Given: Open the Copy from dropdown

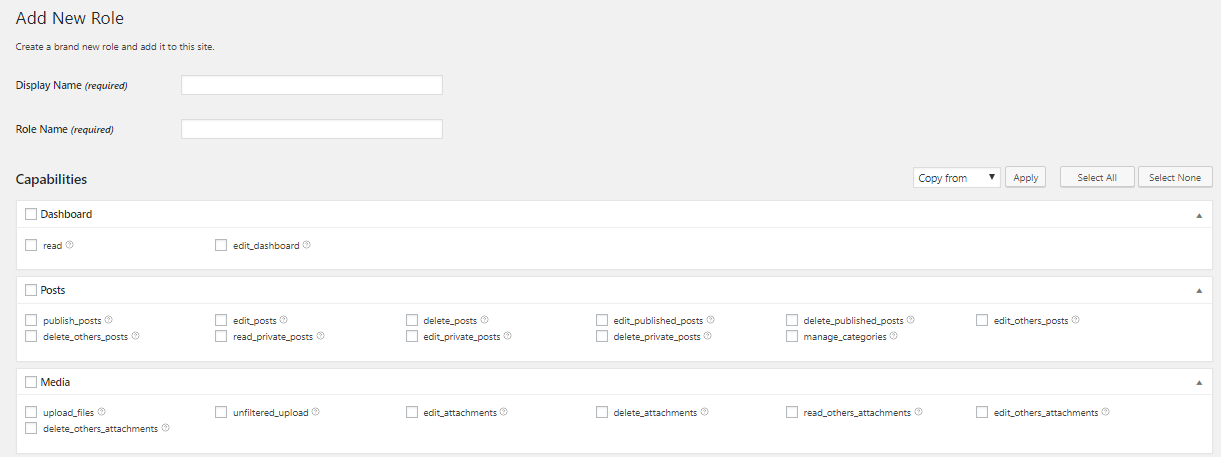Looking at the screenshot, I should point(957,177).
